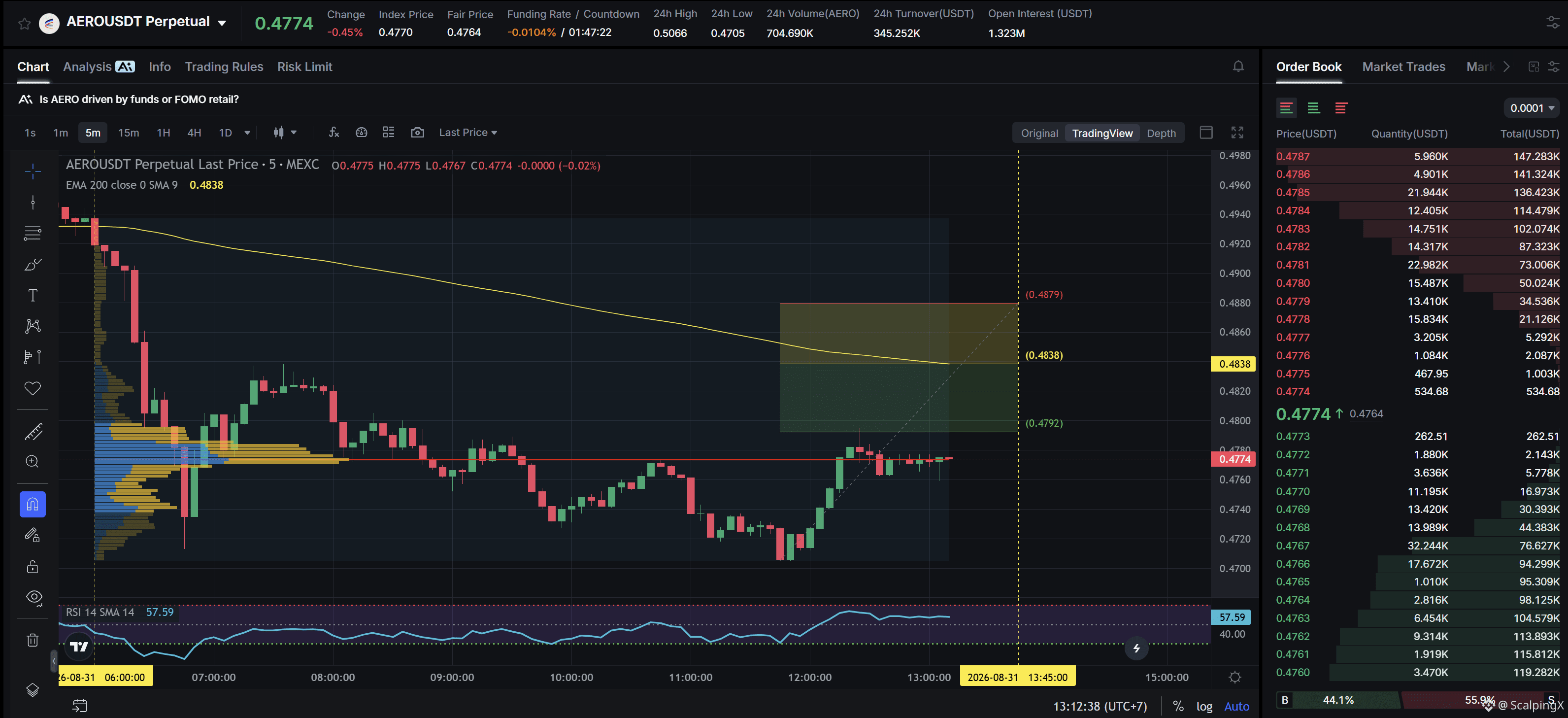1568x718 pixels.
Task: Open the 0.0001 price precision dropdown
Action: (1532, 108)
